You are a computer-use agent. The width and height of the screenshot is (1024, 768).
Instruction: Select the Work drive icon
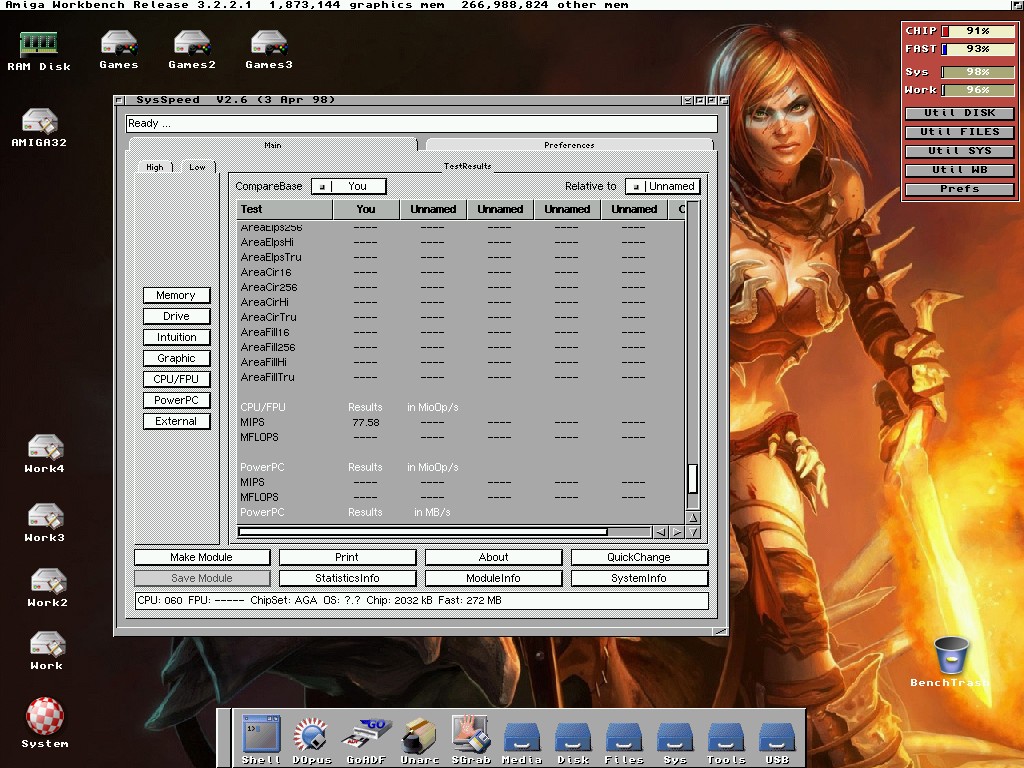(x=46, y=650)
